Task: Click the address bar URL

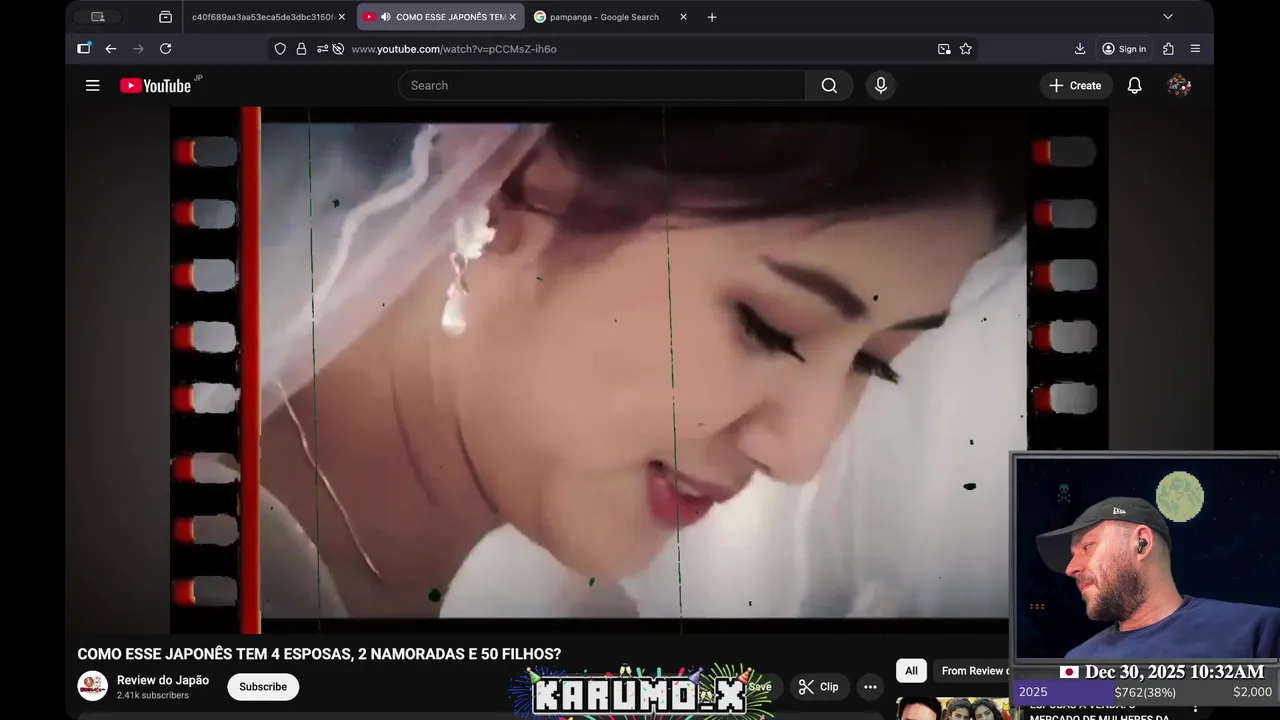Action: pos(454,49)
